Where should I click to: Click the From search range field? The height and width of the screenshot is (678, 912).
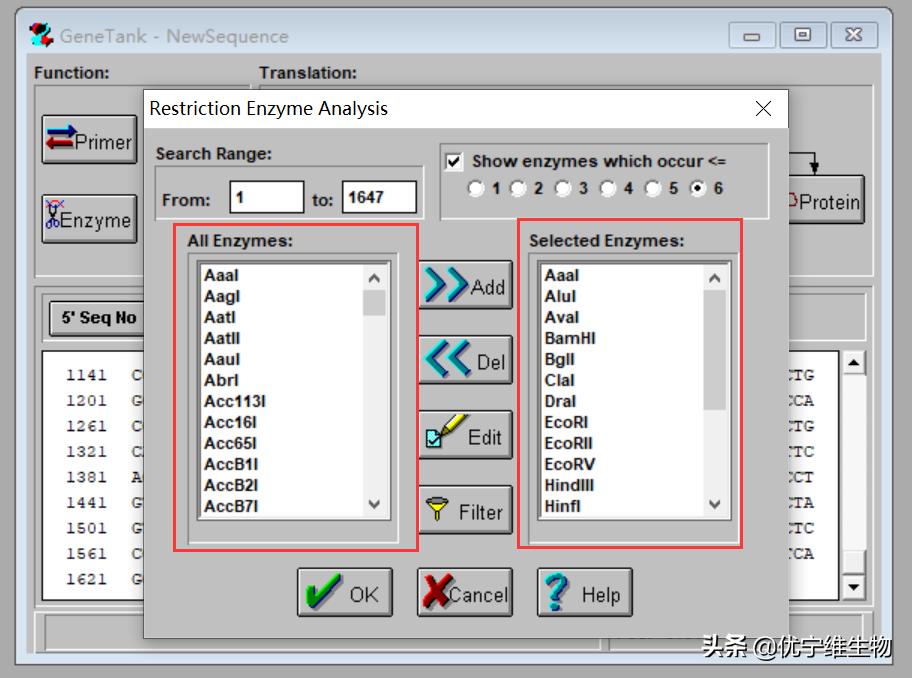click(267, 197)
